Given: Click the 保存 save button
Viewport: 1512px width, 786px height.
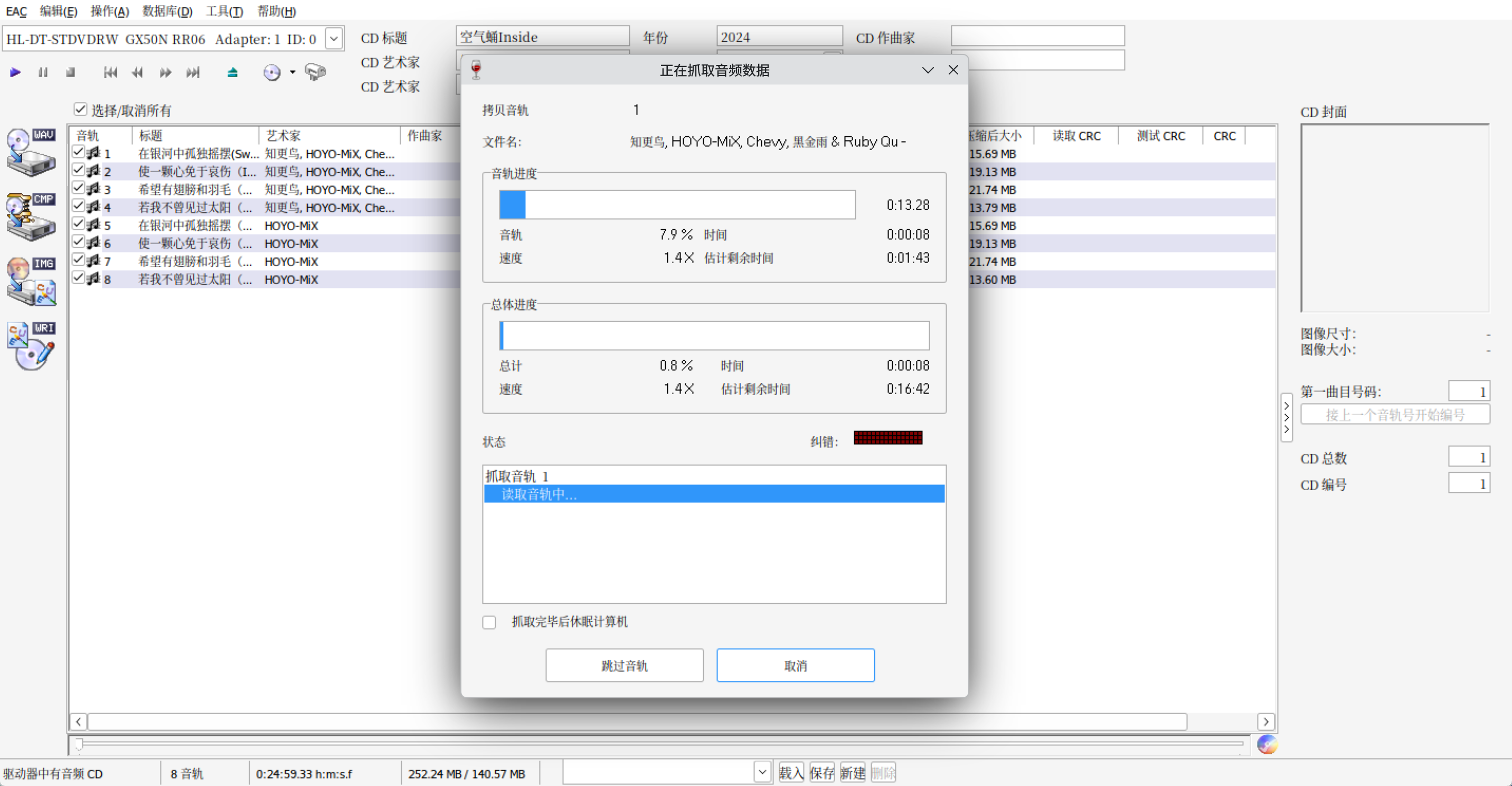Looking at the screenshot, I should coord(822,772).
